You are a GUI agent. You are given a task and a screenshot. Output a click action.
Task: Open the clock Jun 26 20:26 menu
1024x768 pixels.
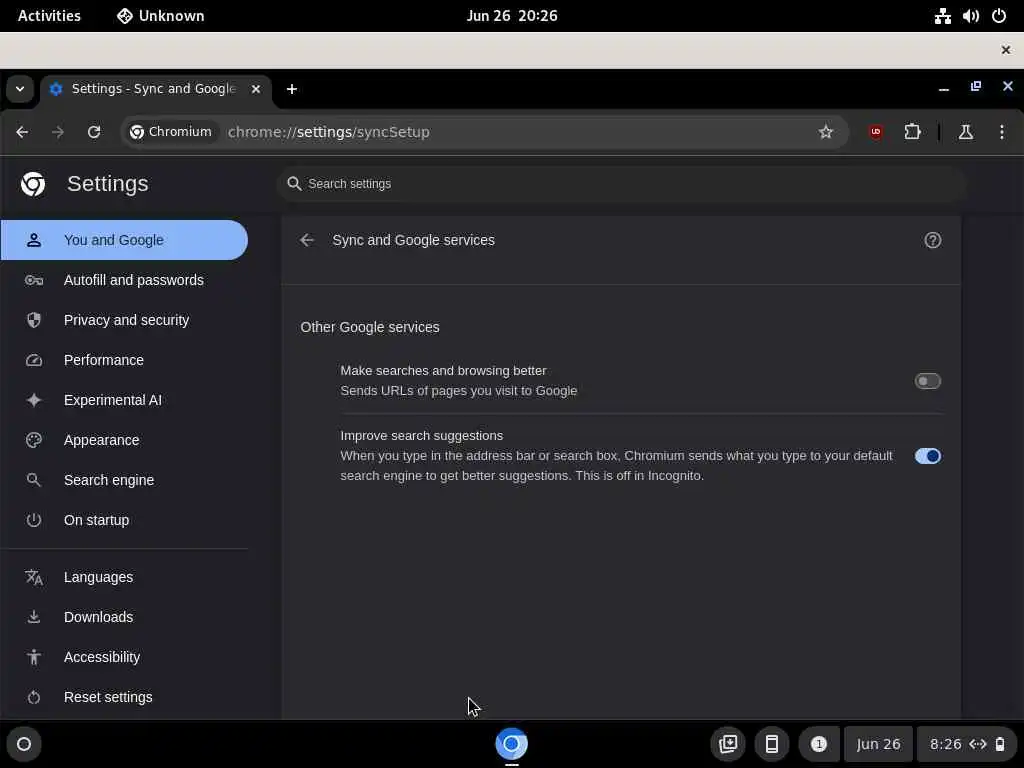512,16
